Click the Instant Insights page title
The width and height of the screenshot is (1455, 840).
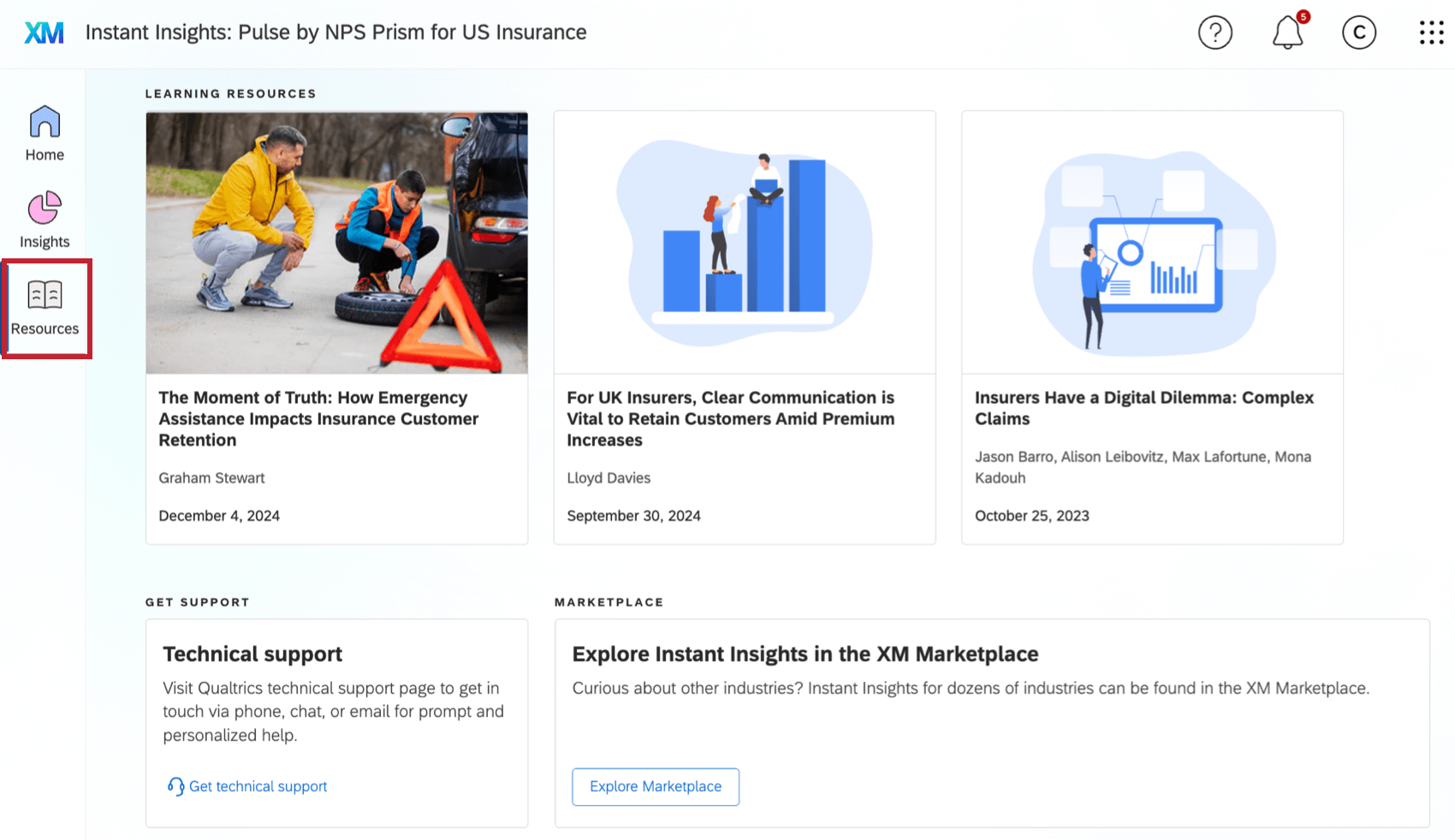pos(336,33)
